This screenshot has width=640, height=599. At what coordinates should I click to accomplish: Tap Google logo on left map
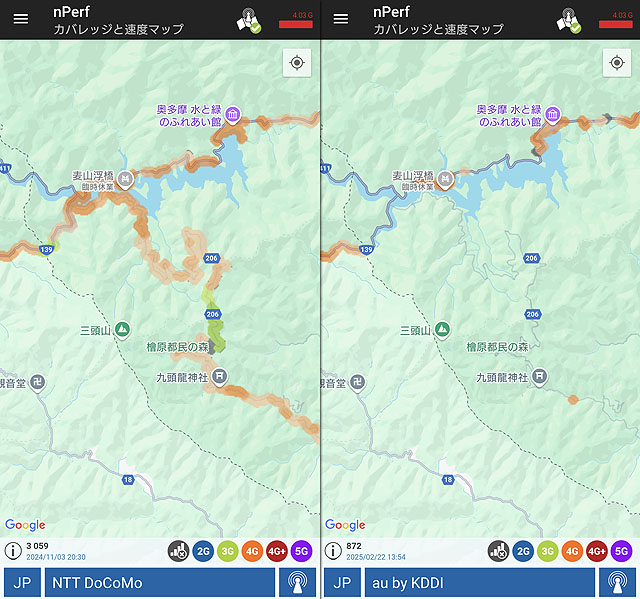tap(25, 525)
